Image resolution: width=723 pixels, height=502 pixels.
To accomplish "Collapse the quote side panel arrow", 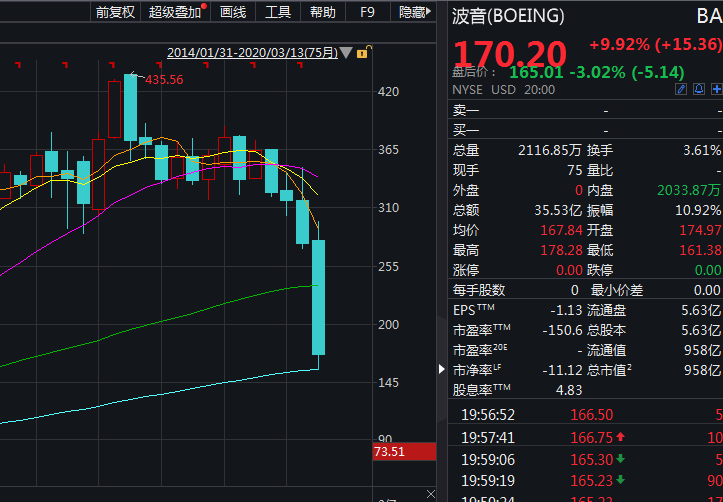I will point(442,369).
